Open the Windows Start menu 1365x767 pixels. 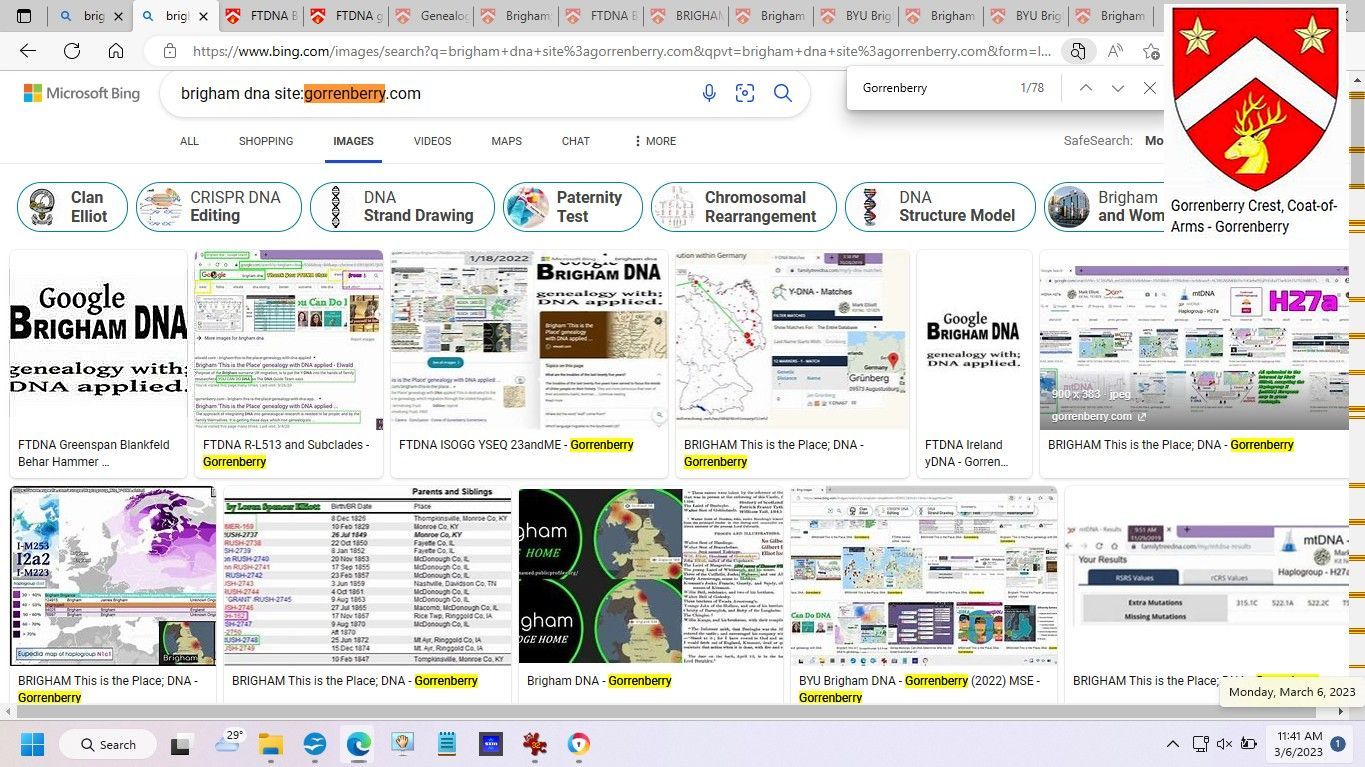coord(33,744)
